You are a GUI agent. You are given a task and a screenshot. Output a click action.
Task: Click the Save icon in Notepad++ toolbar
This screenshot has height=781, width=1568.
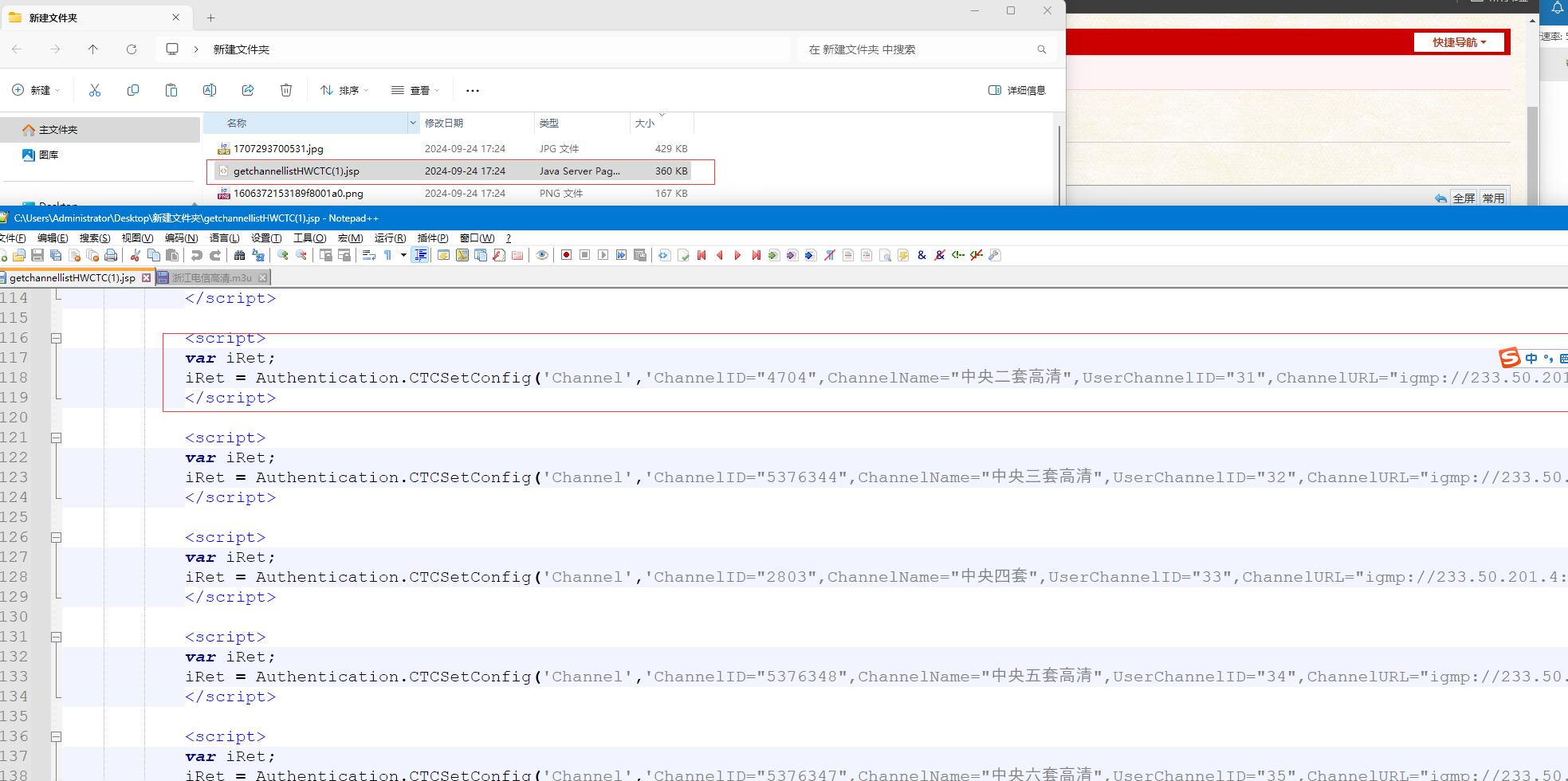[37, 255]
